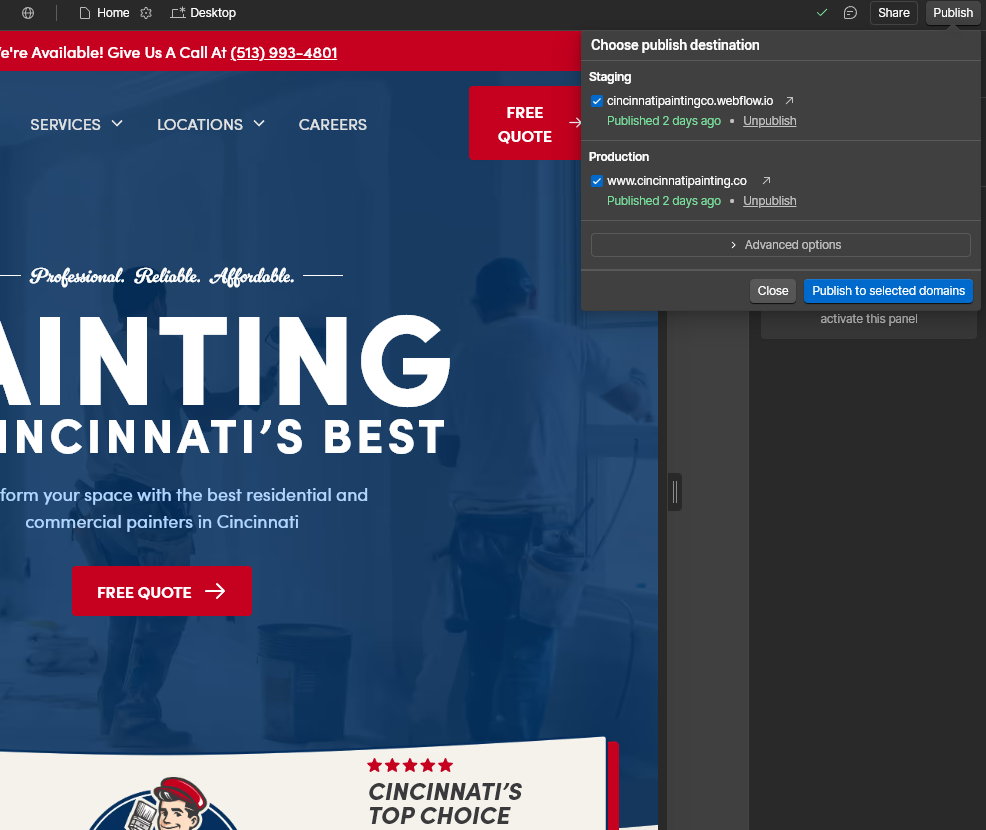Click the painter mascot logo
The width and height of the screenshot is (986, 830).
point(165,803)
